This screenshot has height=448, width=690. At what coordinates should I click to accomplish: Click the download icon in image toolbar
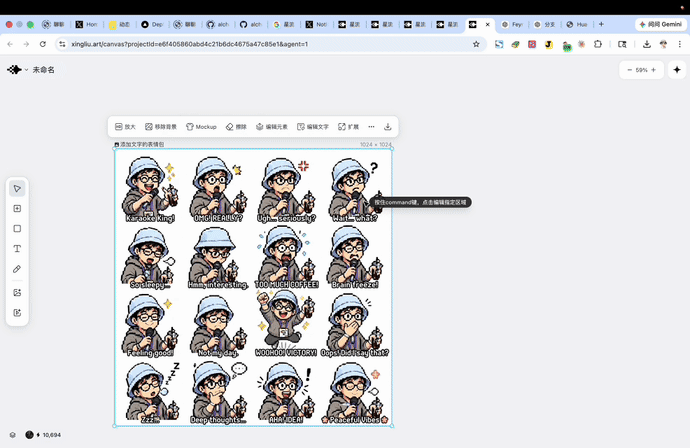tap(388, 127)
